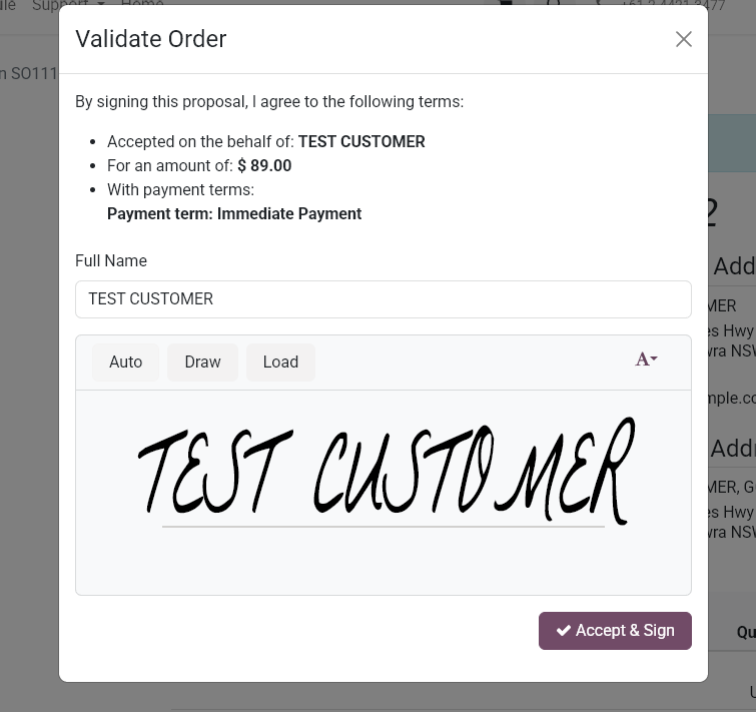
Task: Open the signature font style dropdown
Action: 646,360
